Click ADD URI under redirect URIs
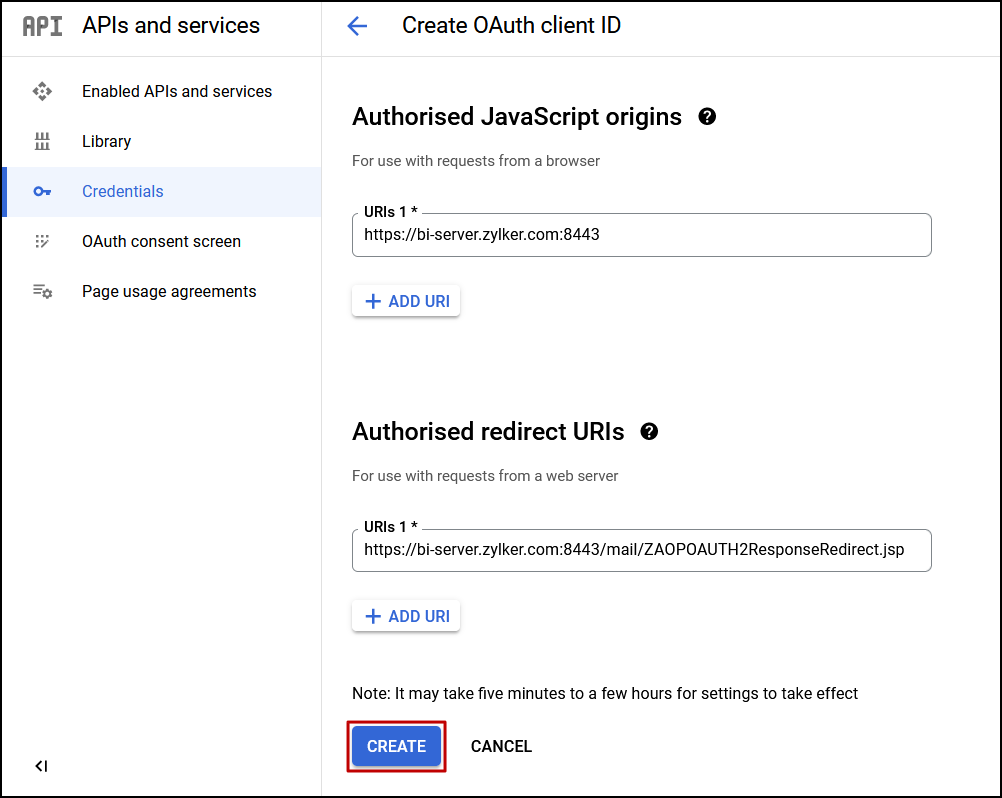The image size is (1002, 798). pos(405,615)
